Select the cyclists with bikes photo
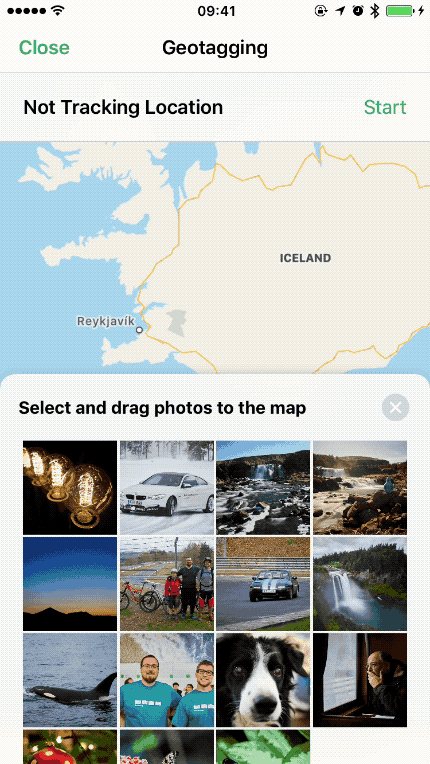 click(167, 584)
